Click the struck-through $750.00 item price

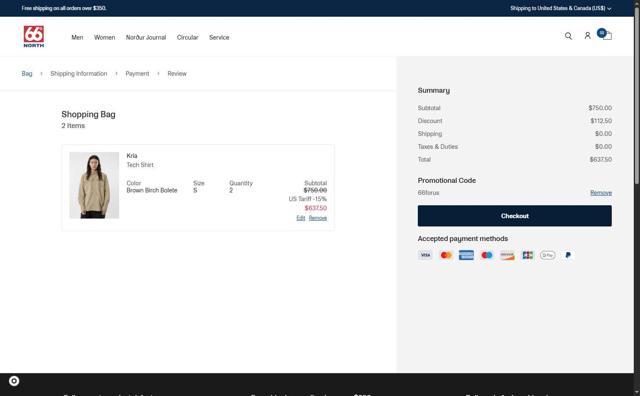(315, 190)
